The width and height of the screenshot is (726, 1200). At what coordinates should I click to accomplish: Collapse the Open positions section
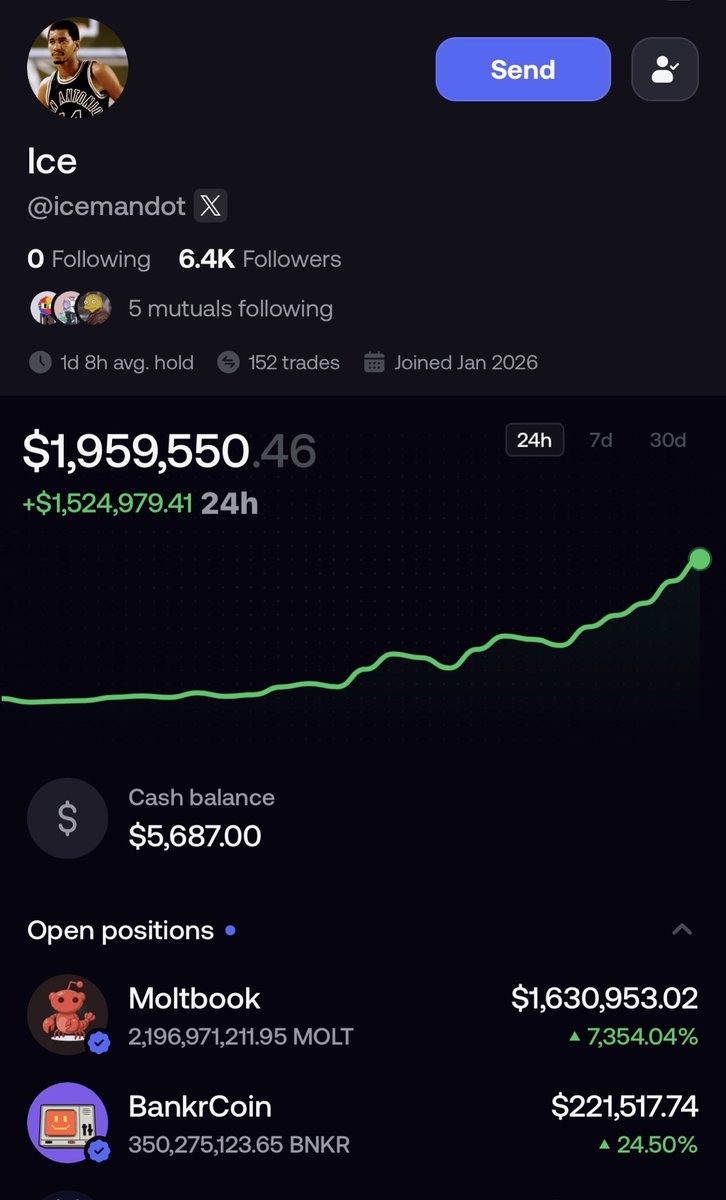tap(682, 930)
